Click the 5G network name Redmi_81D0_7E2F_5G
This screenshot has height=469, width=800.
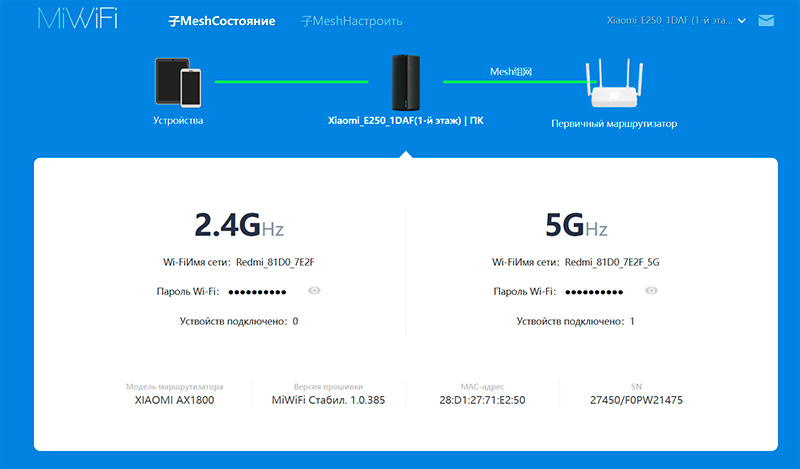612,263
